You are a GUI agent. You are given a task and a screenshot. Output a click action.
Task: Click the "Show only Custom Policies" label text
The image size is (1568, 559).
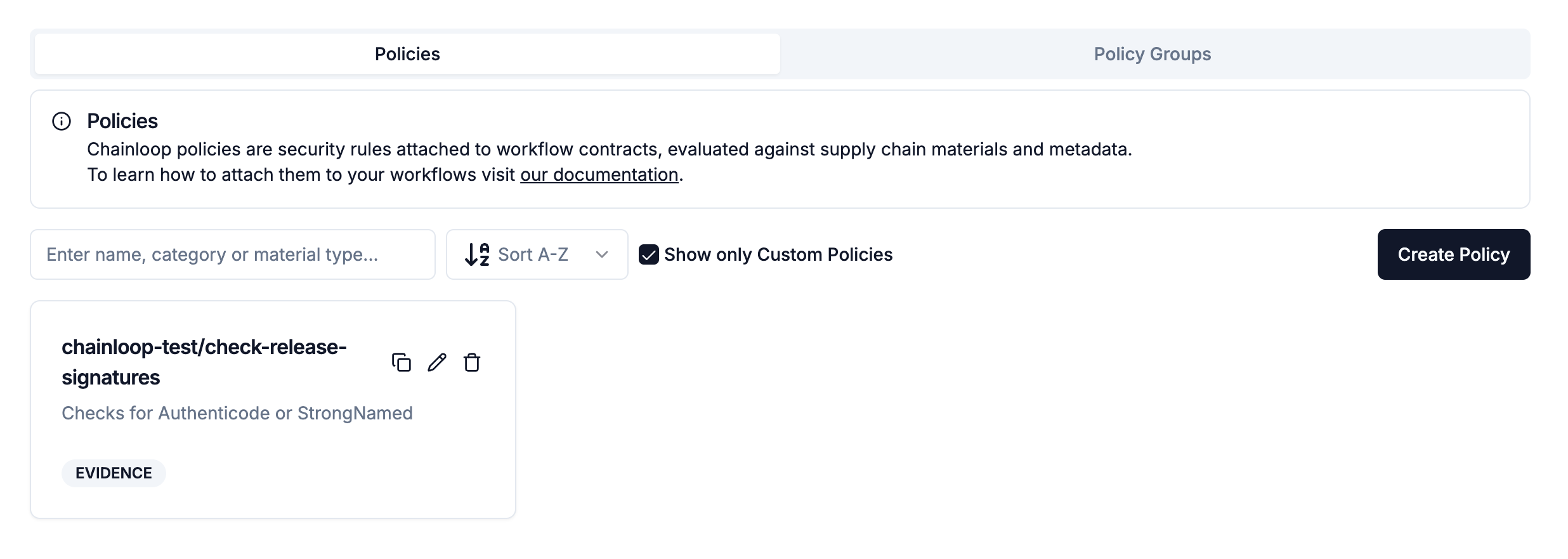pyautogui.click(x=778, y=254)
